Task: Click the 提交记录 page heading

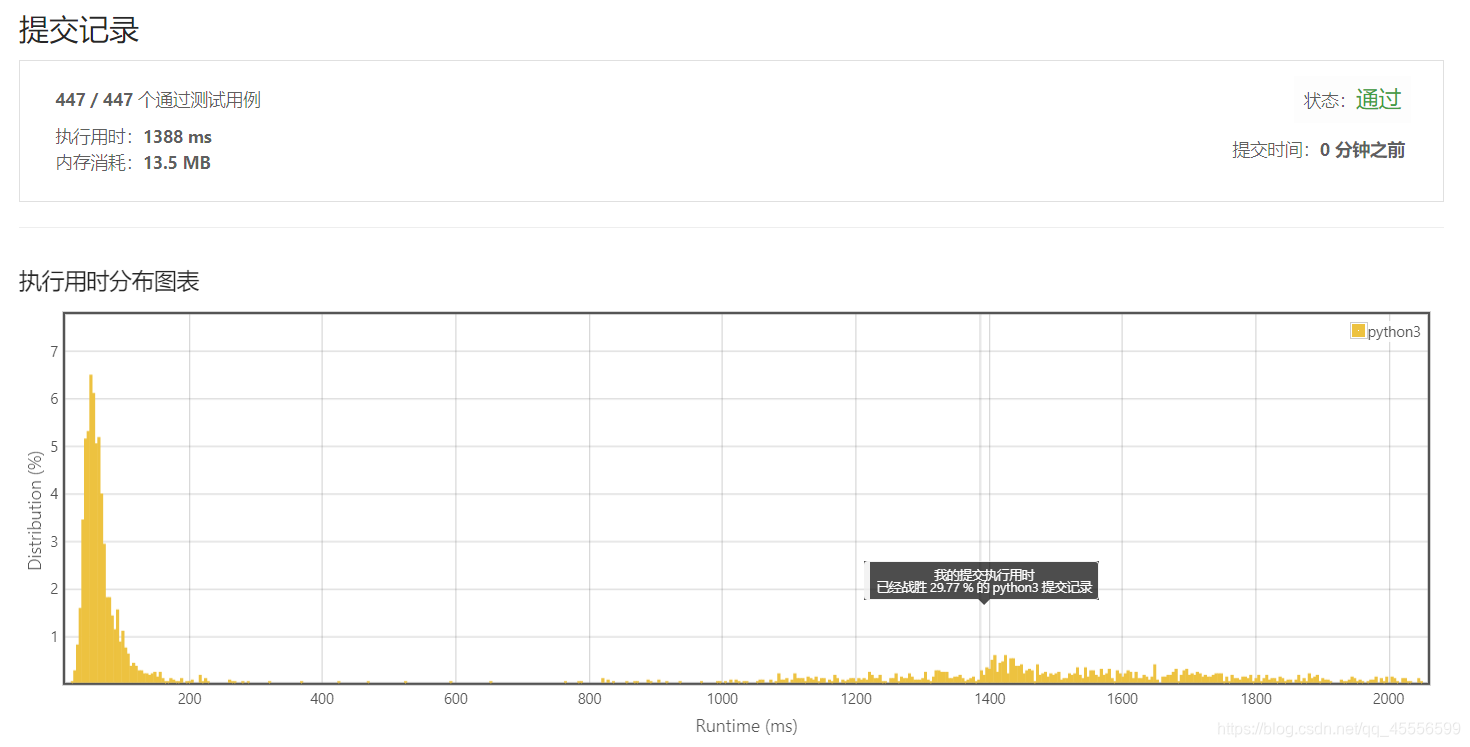Action: click(79, 30)
